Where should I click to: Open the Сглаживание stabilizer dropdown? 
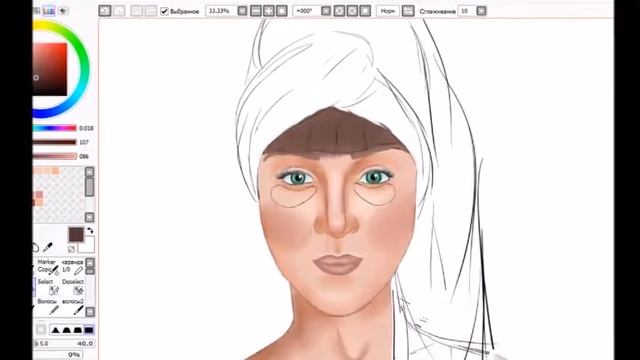482,11
